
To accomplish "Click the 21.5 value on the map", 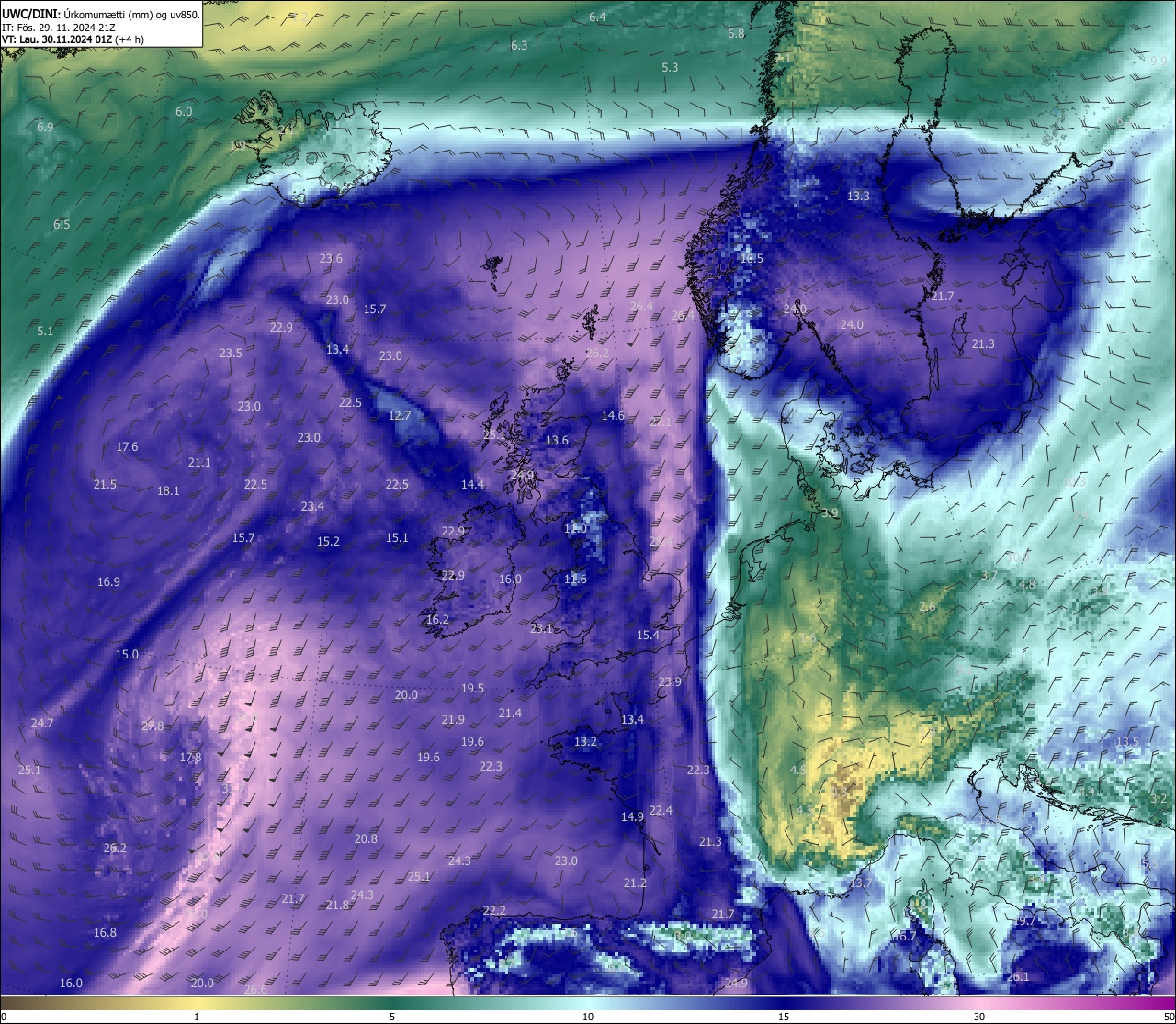I will pyautogui.click(x=105, y=485).
